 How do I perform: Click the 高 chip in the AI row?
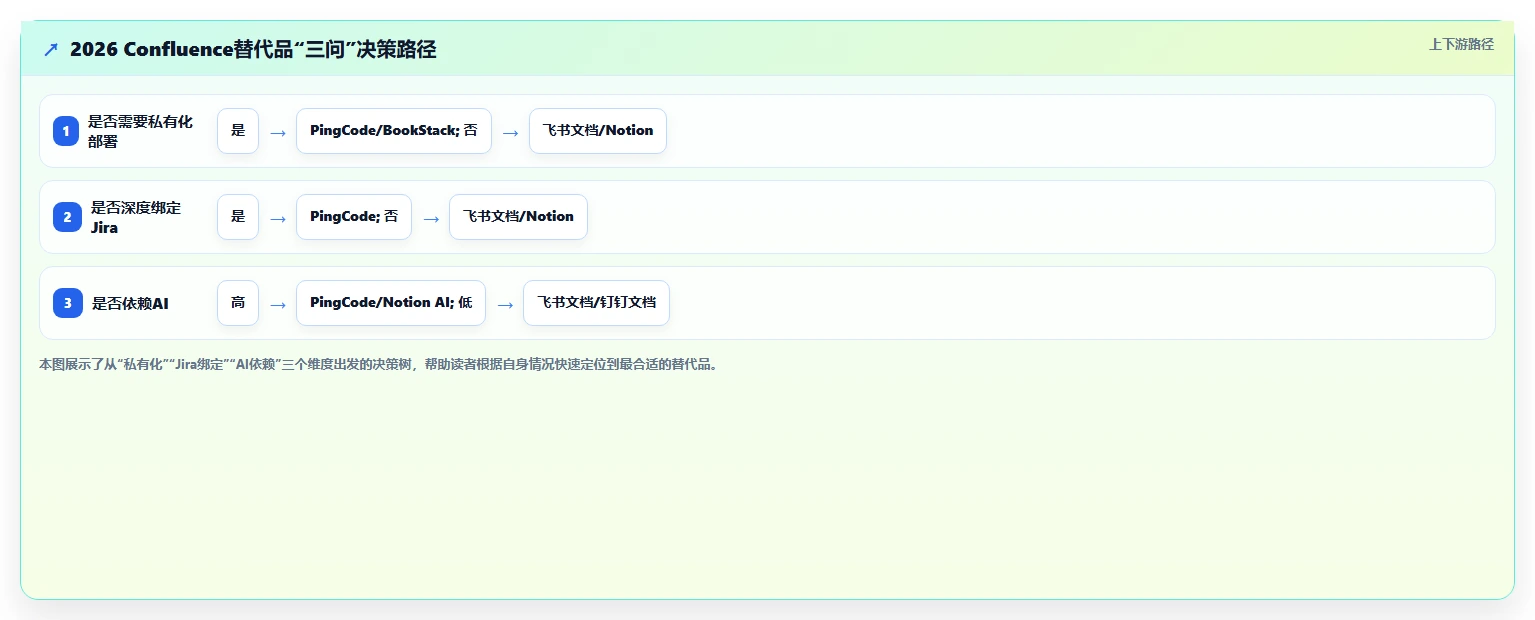[238, 303]
